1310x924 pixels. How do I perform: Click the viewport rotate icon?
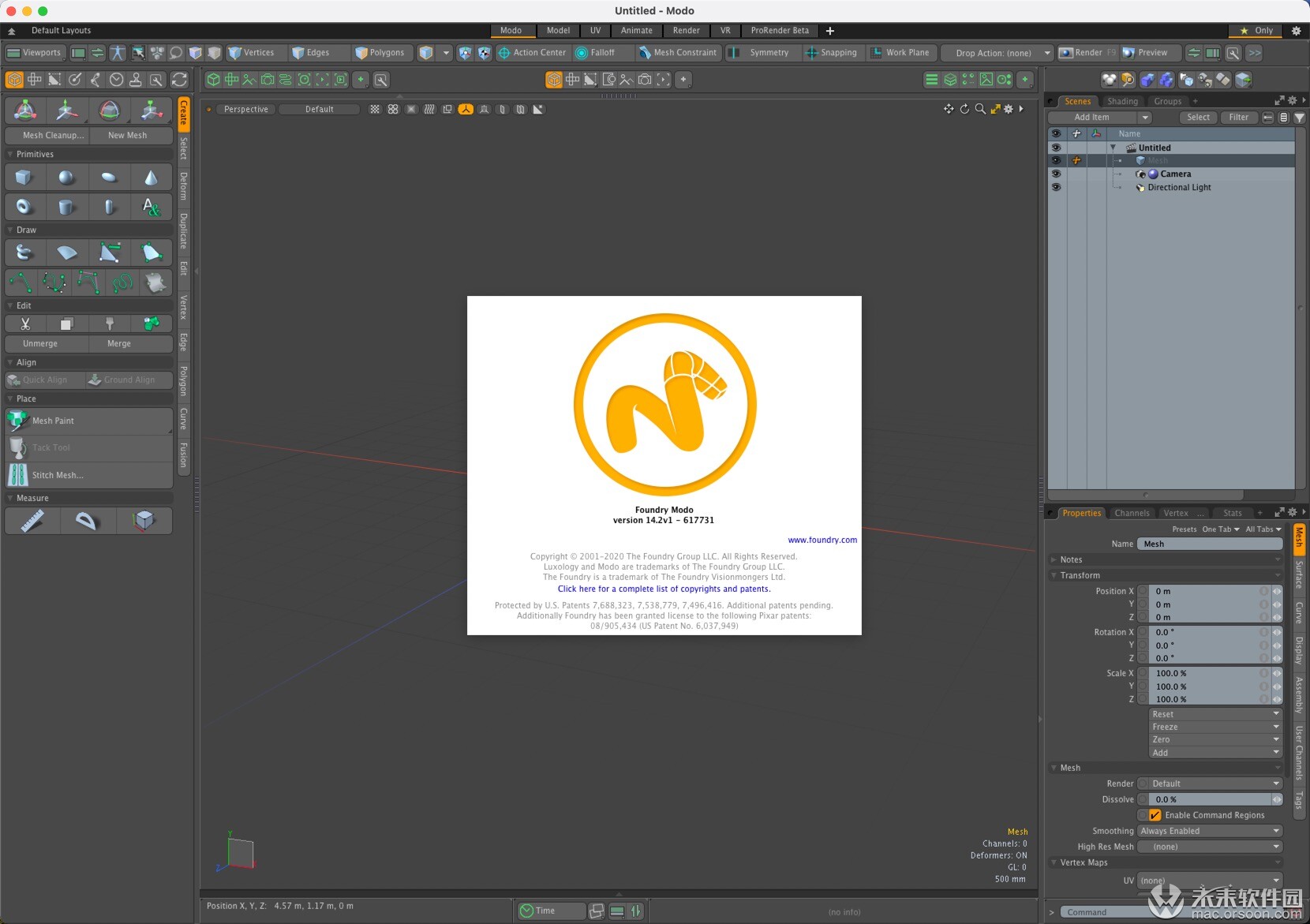[964, 109]
